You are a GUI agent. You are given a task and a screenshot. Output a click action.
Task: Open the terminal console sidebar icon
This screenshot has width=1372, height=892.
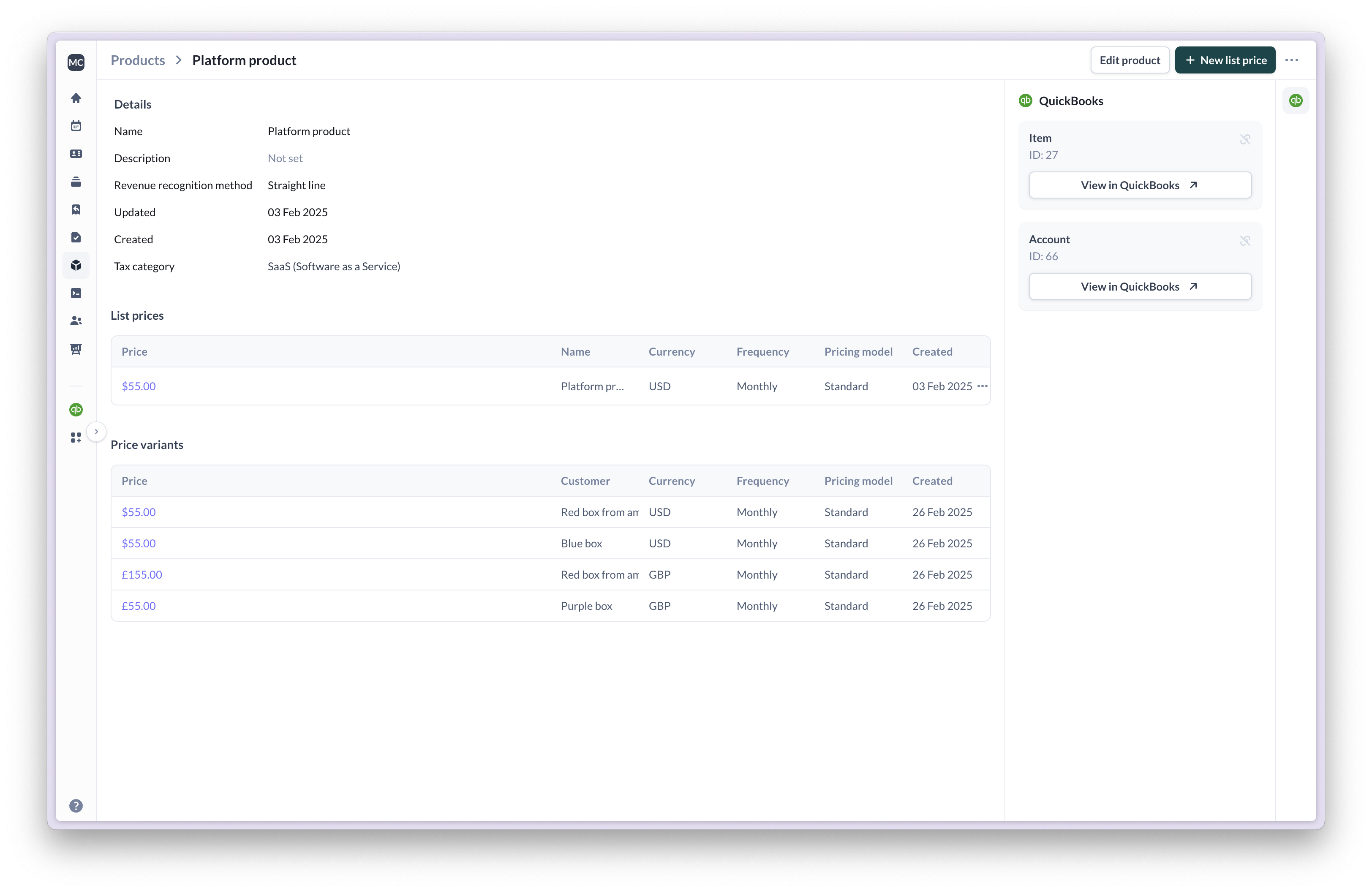(x=76, y=293)
